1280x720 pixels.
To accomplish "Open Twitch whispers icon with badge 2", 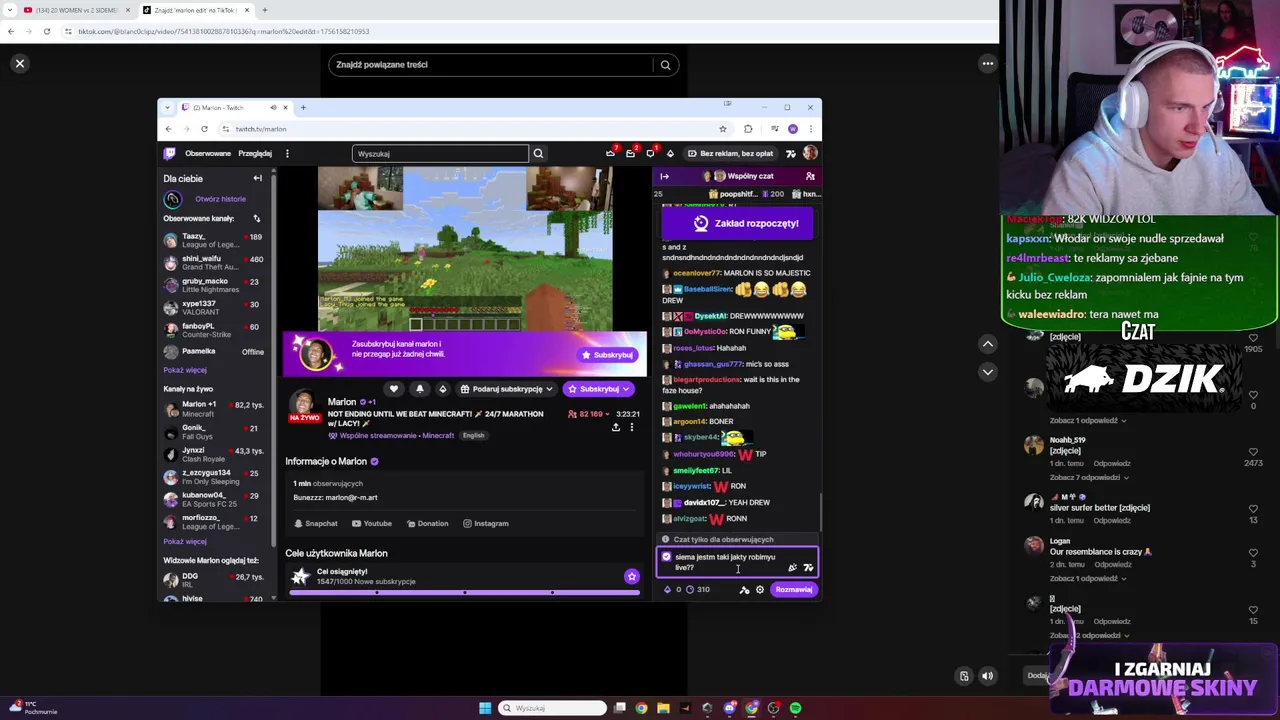I will pos(630,153).
